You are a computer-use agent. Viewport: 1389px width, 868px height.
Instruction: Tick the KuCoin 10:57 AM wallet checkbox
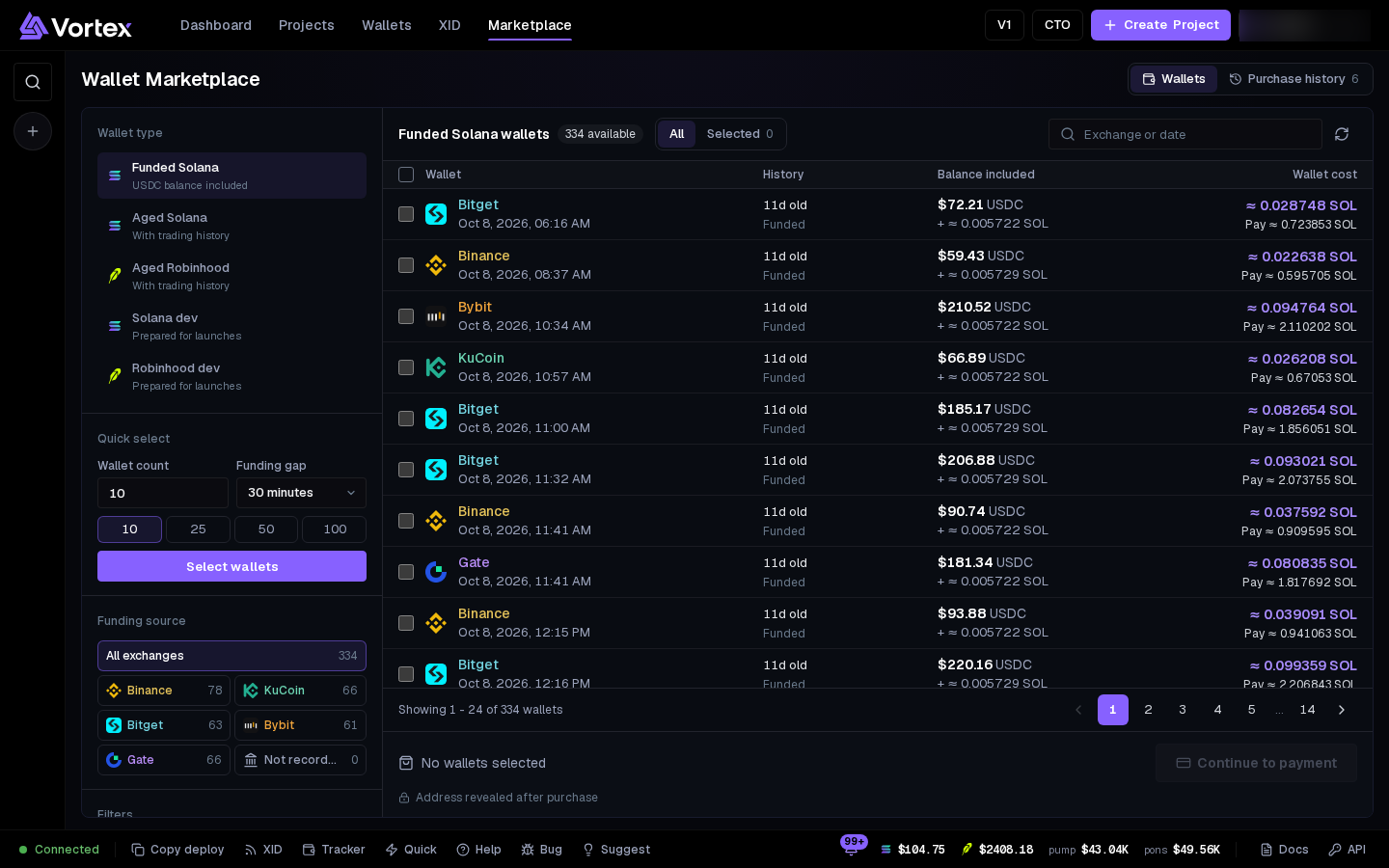[x=406, y=367]
